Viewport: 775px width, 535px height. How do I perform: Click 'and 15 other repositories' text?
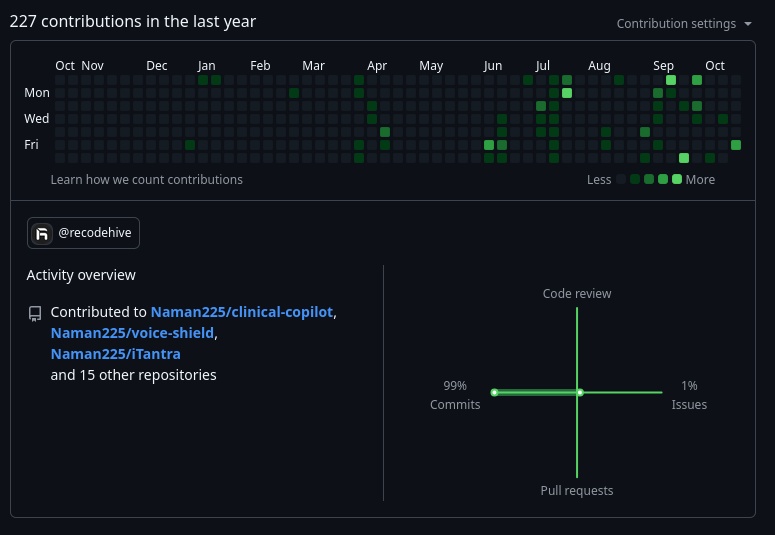pyautogui.click(x=133, y=375)
